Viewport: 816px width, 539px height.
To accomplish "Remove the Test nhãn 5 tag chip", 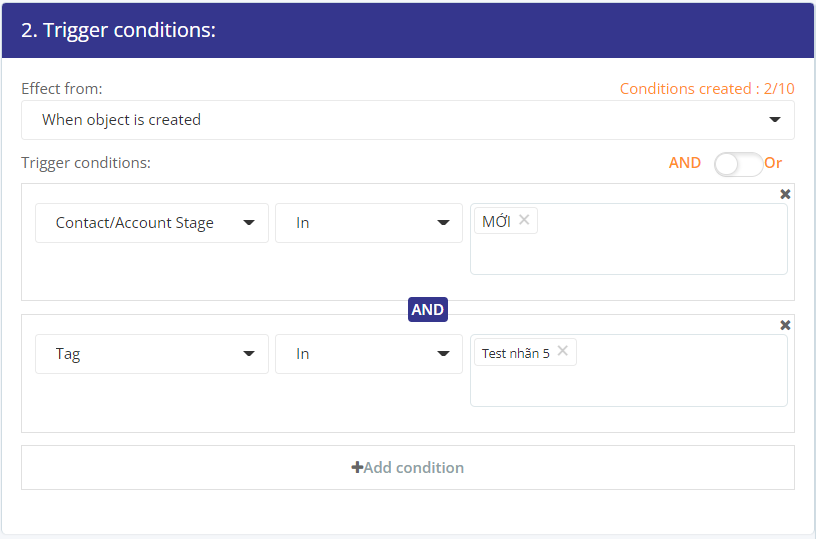I will pyautogui.click(x=563, y=351).
